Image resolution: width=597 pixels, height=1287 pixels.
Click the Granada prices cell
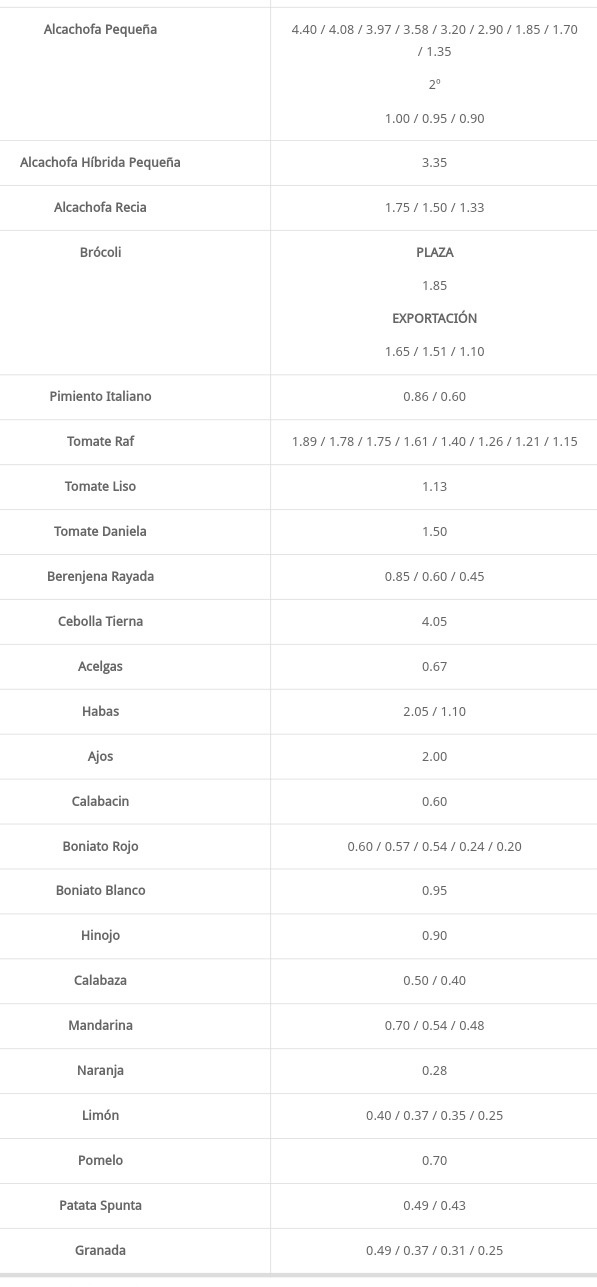tap(434, 1250)
